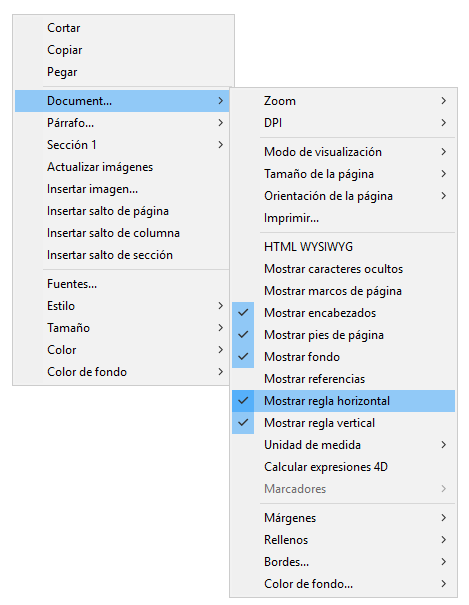Toggle Mostrar regla horizontal
This screenshot has height=605, width=469.
pyautogui.click(x=343, y=401)
